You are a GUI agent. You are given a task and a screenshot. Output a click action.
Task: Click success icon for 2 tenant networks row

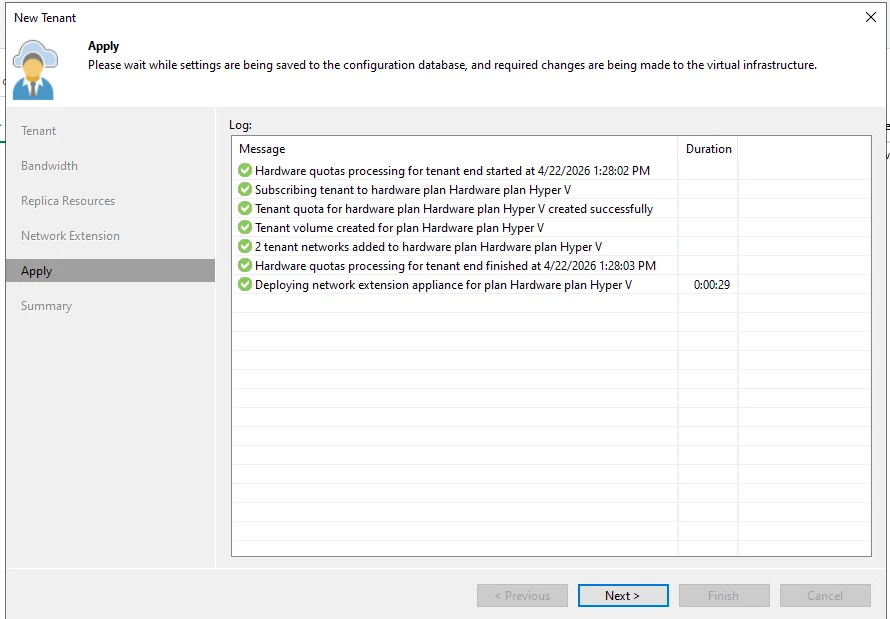point(245,246)
